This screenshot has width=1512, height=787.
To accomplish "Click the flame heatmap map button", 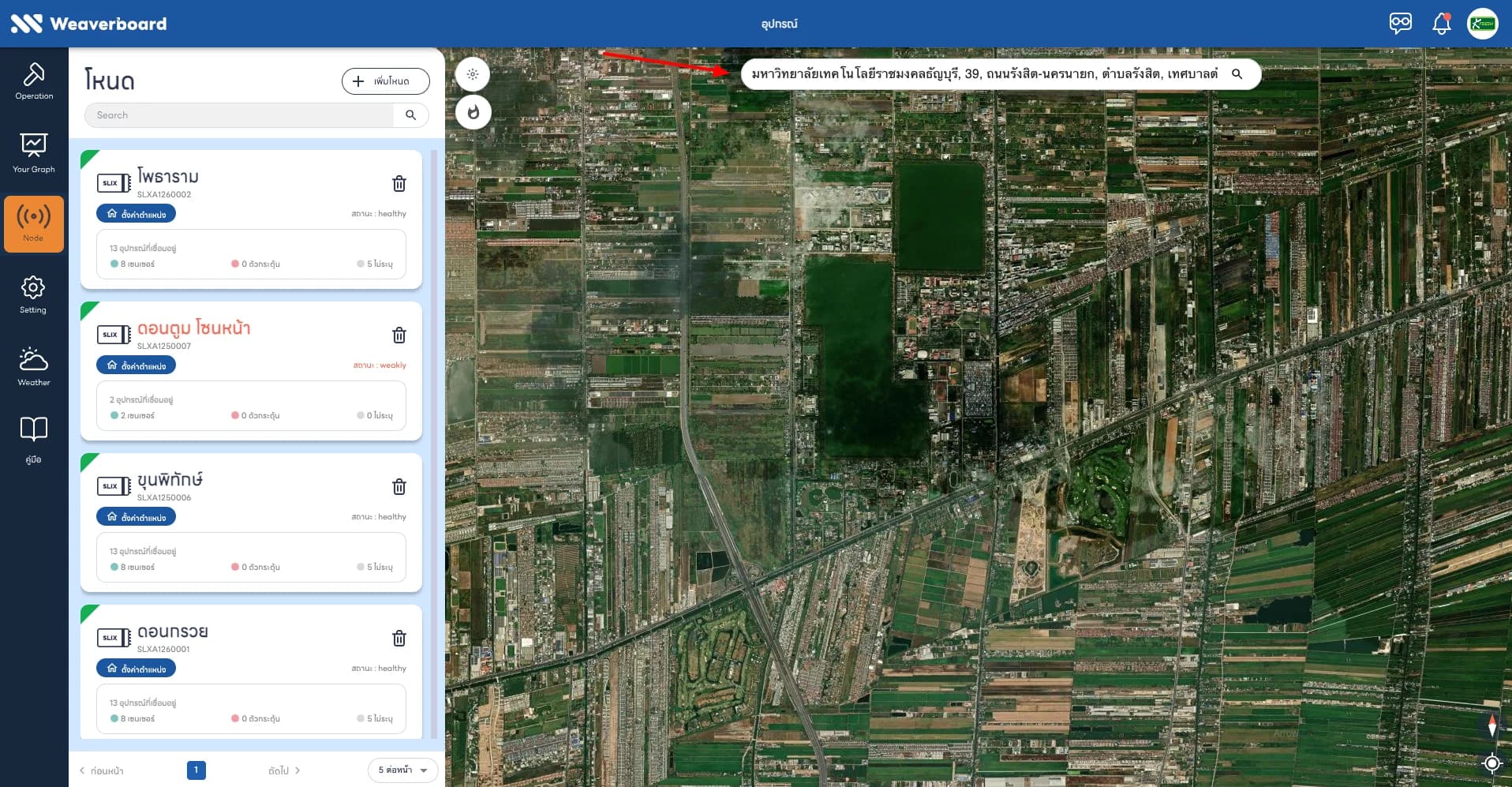I will [x=473, y=112].
